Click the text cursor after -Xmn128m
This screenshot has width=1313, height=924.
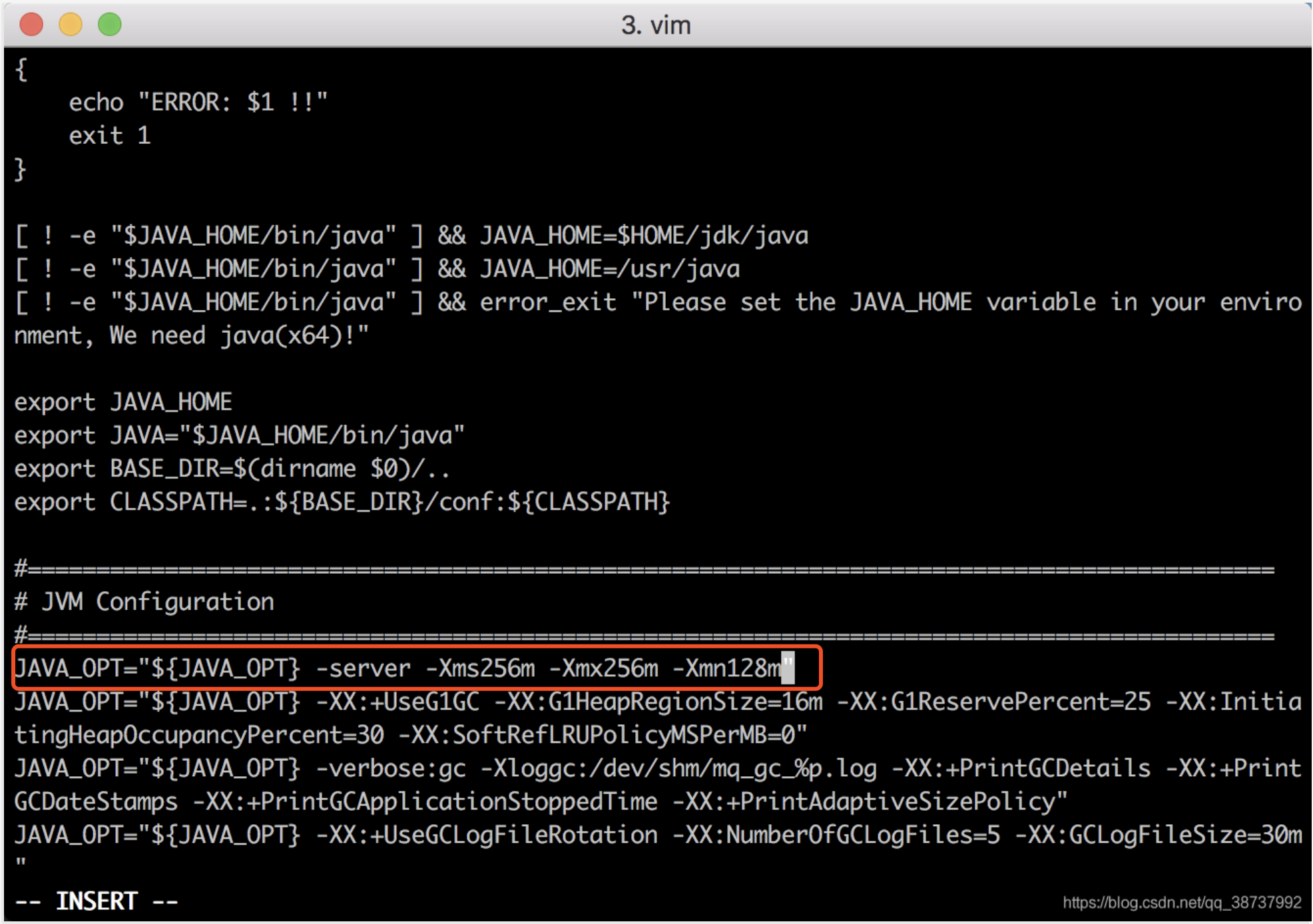(788, 668)
